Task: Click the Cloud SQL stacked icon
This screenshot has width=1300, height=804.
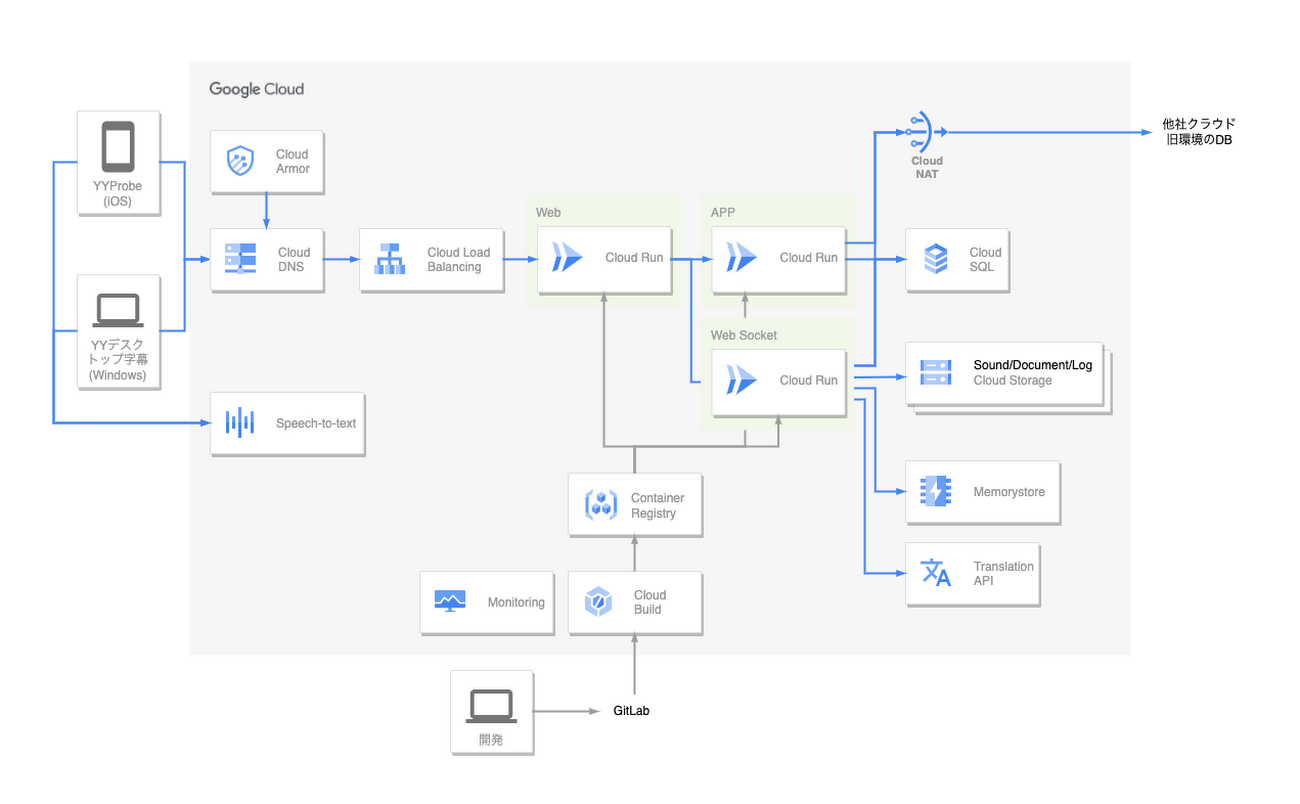Action: pos(935,258)
